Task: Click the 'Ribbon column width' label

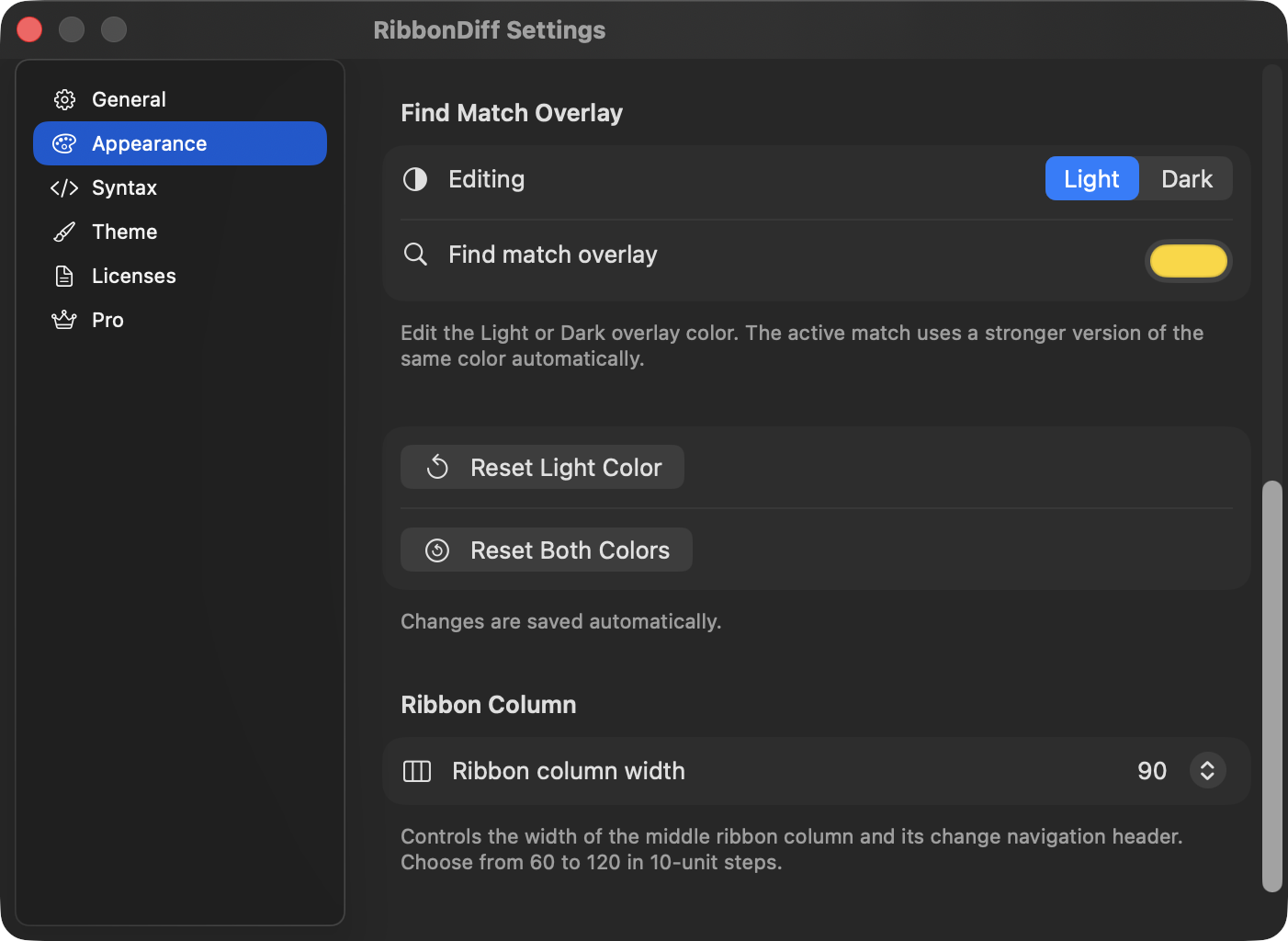Action: click(x=569, y=771)
